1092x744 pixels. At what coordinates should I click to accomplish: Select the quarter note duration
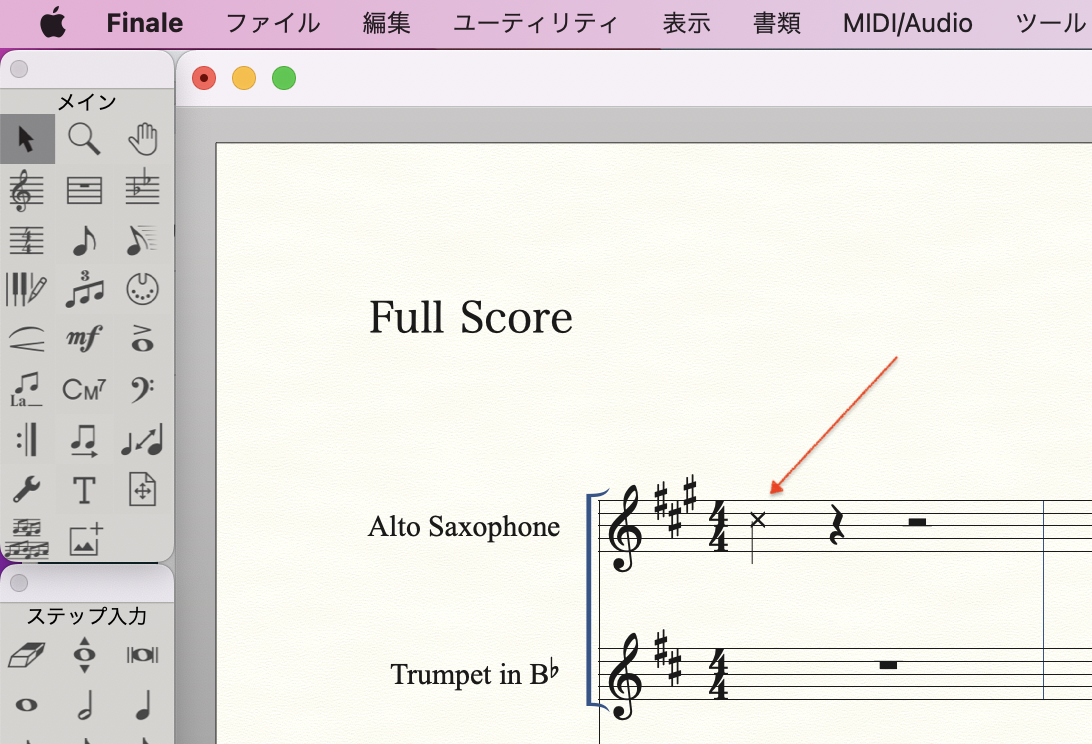tap(143, 705)
